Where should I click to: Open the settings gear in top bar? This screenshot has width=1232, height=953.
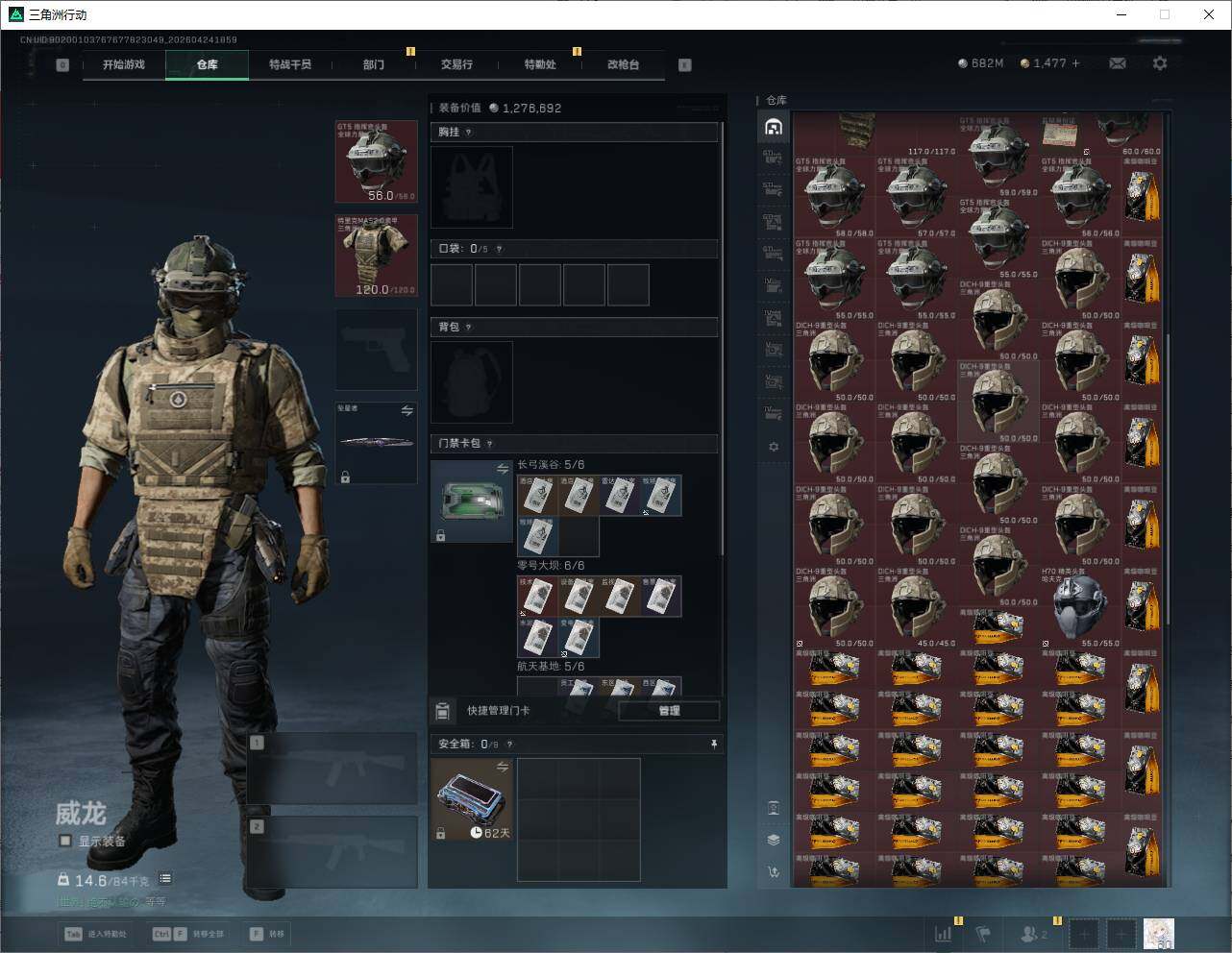click(1160, 63)
